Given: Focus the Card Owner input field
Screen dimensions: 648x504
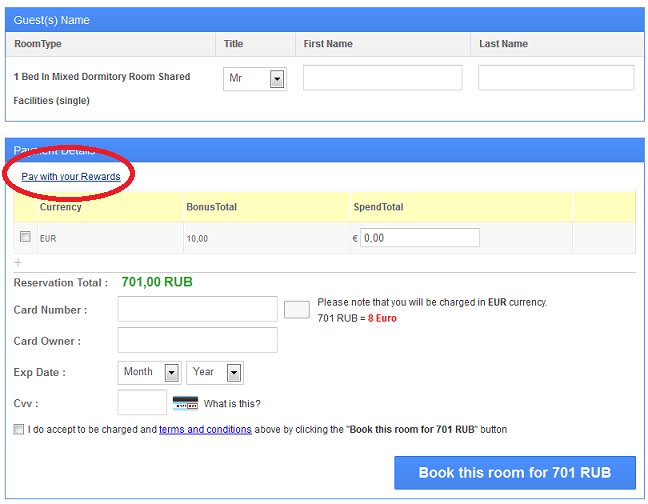Looking at the screenshot, I should (197, 340).
